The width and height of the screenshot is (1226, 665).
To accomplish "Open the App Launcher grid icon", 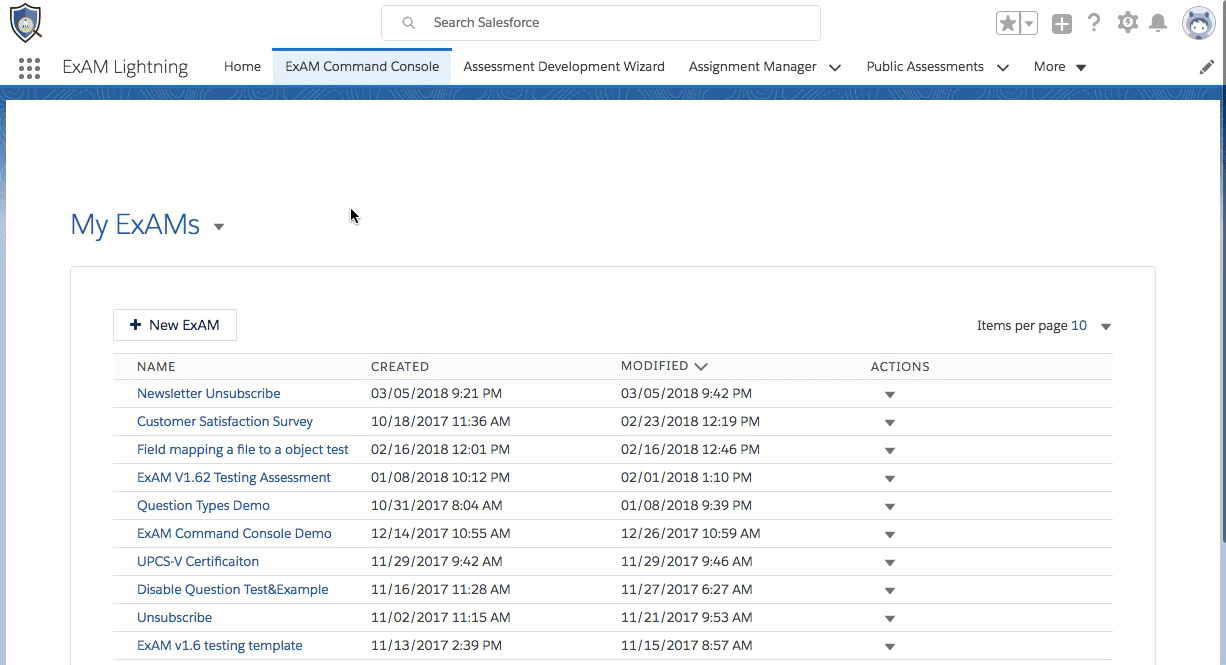I will click(29, 67).
